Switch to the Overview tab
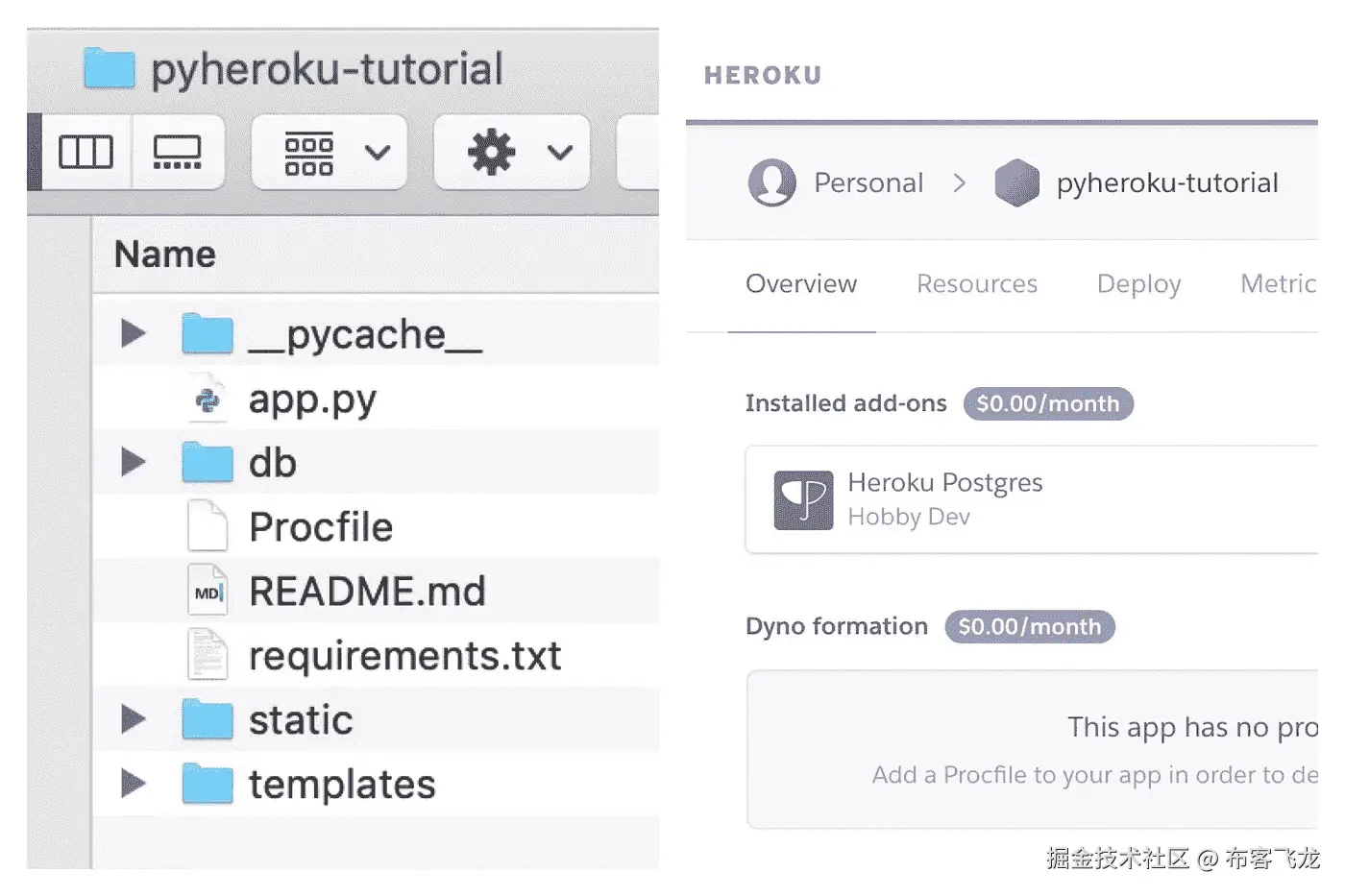The width and height of the screenshot is (1345, 896). click(801, 284)
